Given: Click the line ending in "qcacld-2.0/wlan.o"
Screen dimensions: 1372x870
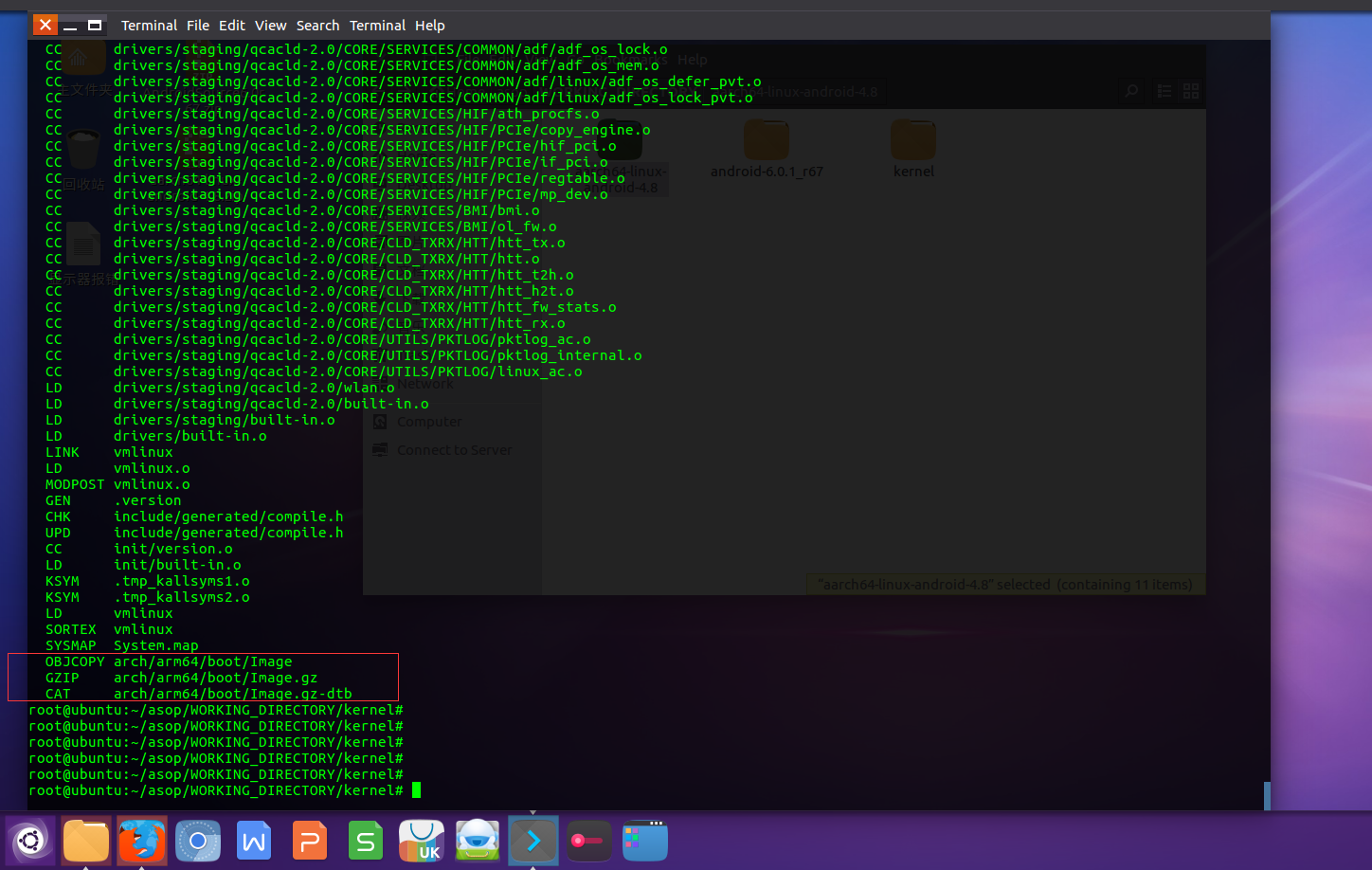Looking at the screenshot, I should 220,388.
